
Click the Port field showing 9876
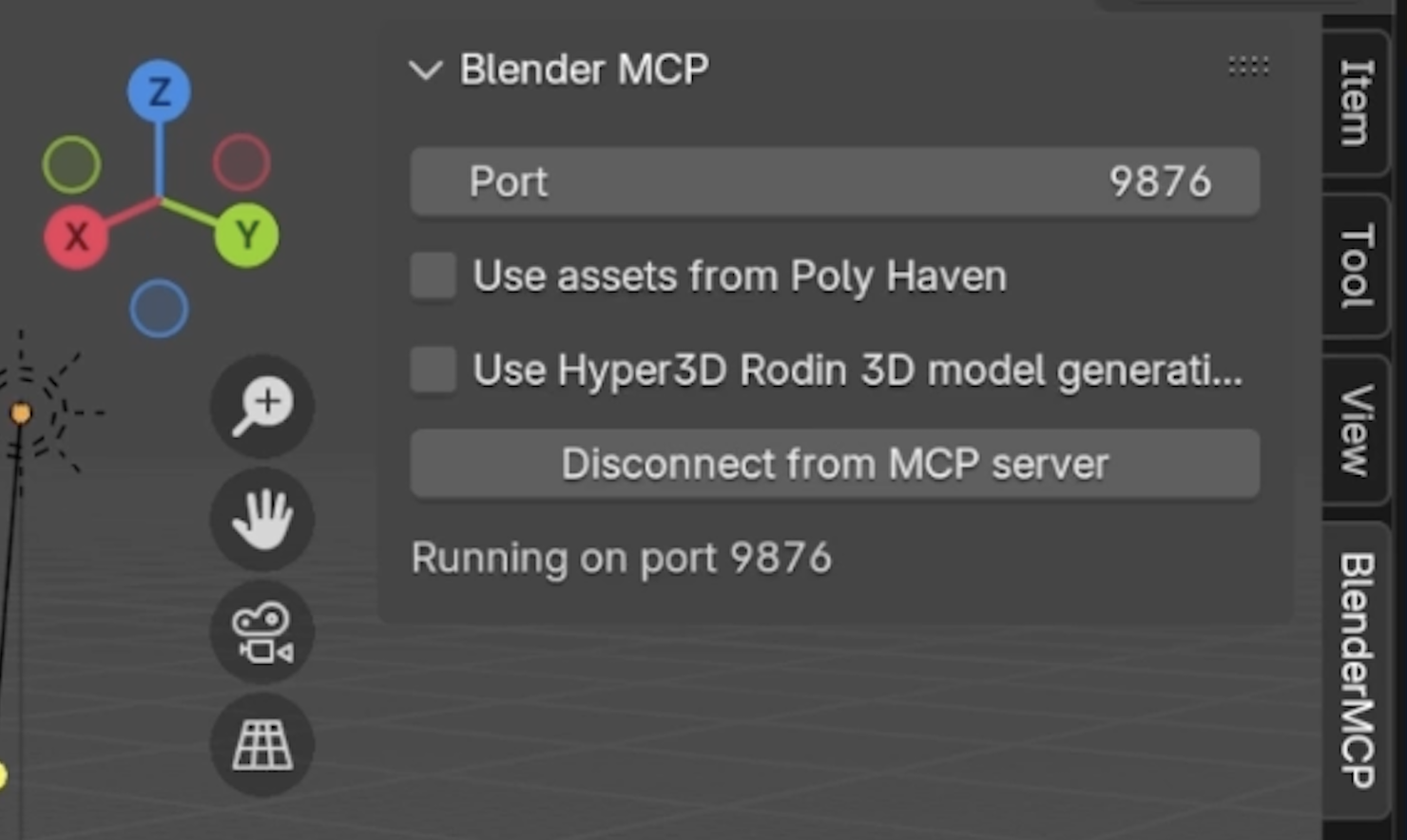(835, 181)
